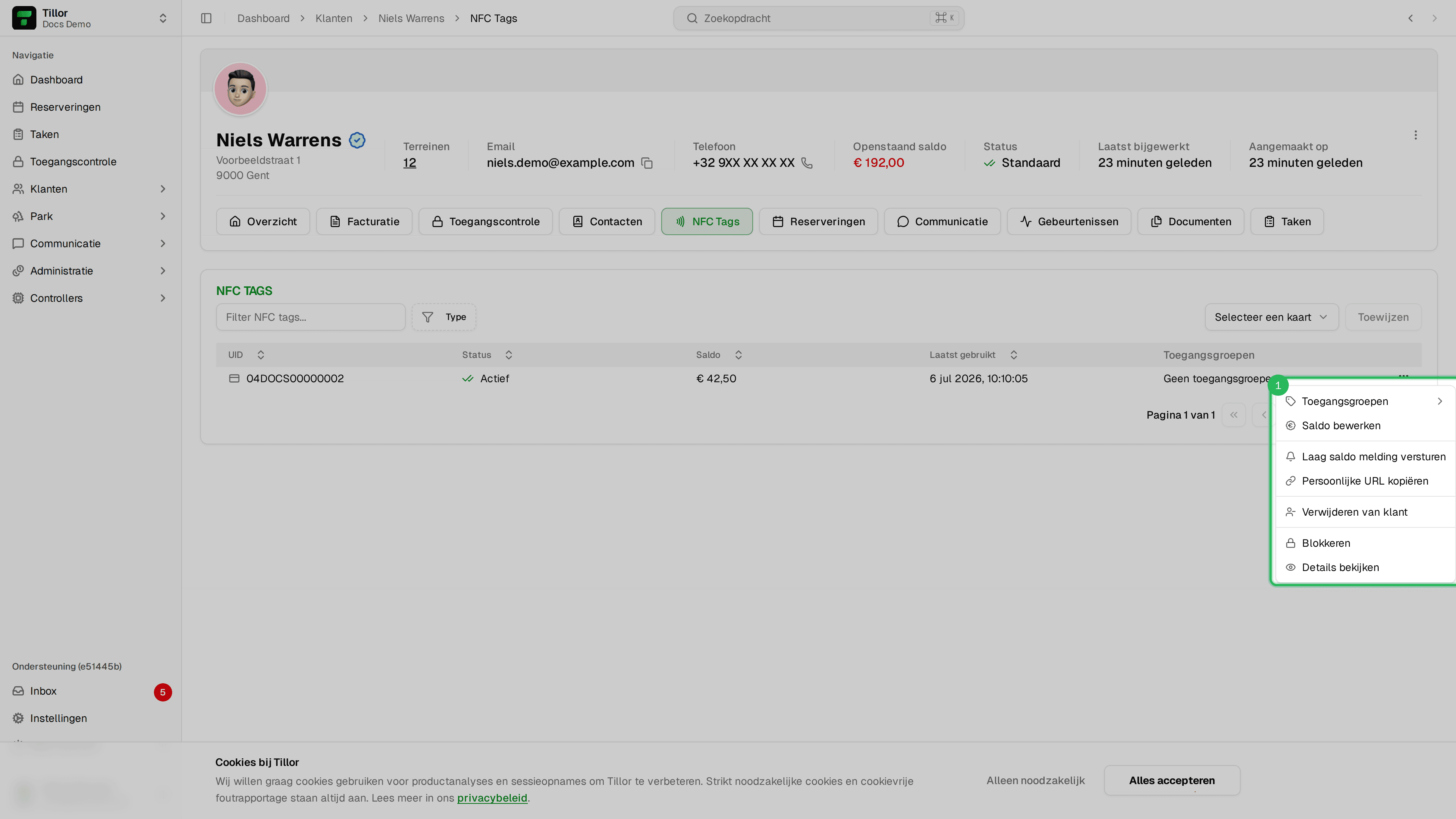Go to Dashboard breadcrumb
The width and height of the screenshot is (1456, 819).
[x=264, y=18]
